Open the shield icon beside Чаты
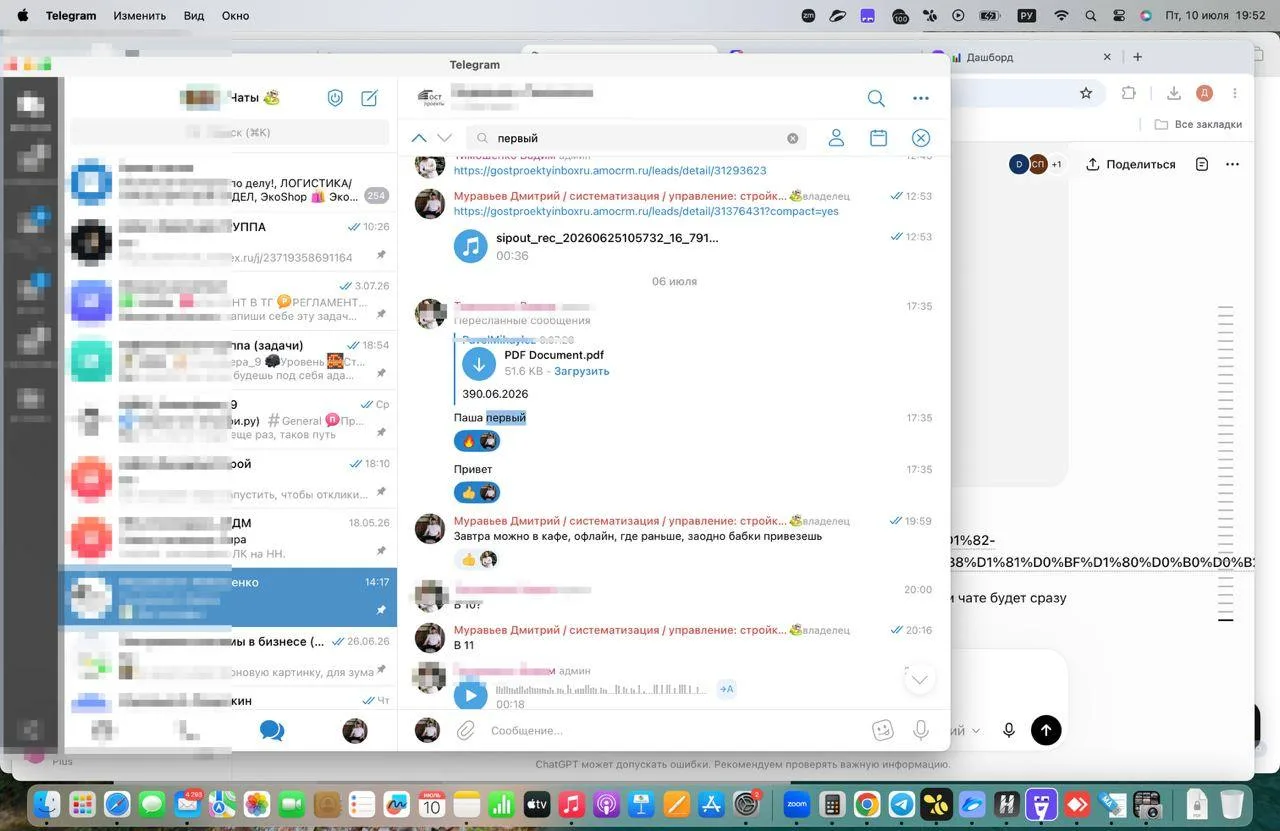Viewport: 1280px width, 831px height. (336, 98)
